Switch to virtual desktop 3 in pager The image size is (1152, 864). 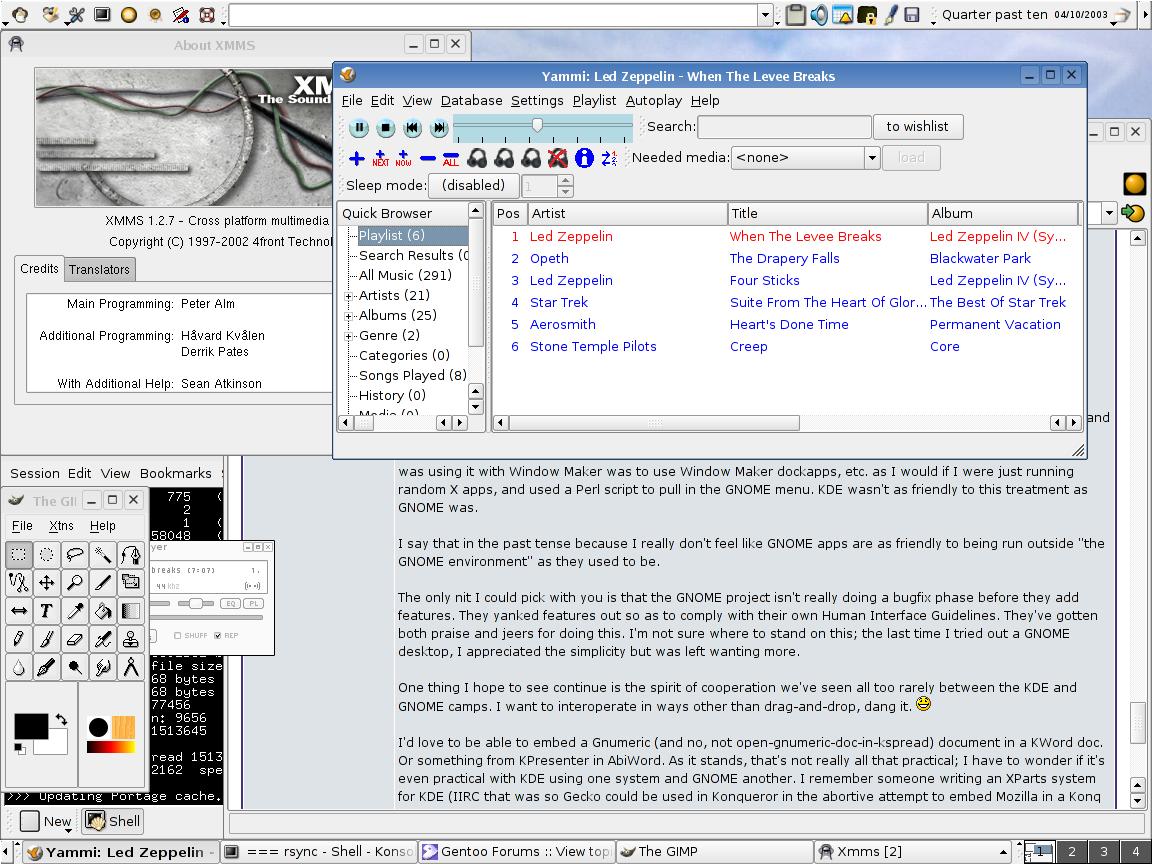pos(1104,852)
